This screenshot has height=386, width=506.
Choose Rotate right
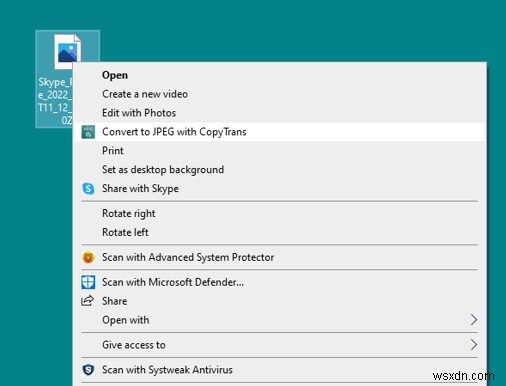click(x=279, y=213)
